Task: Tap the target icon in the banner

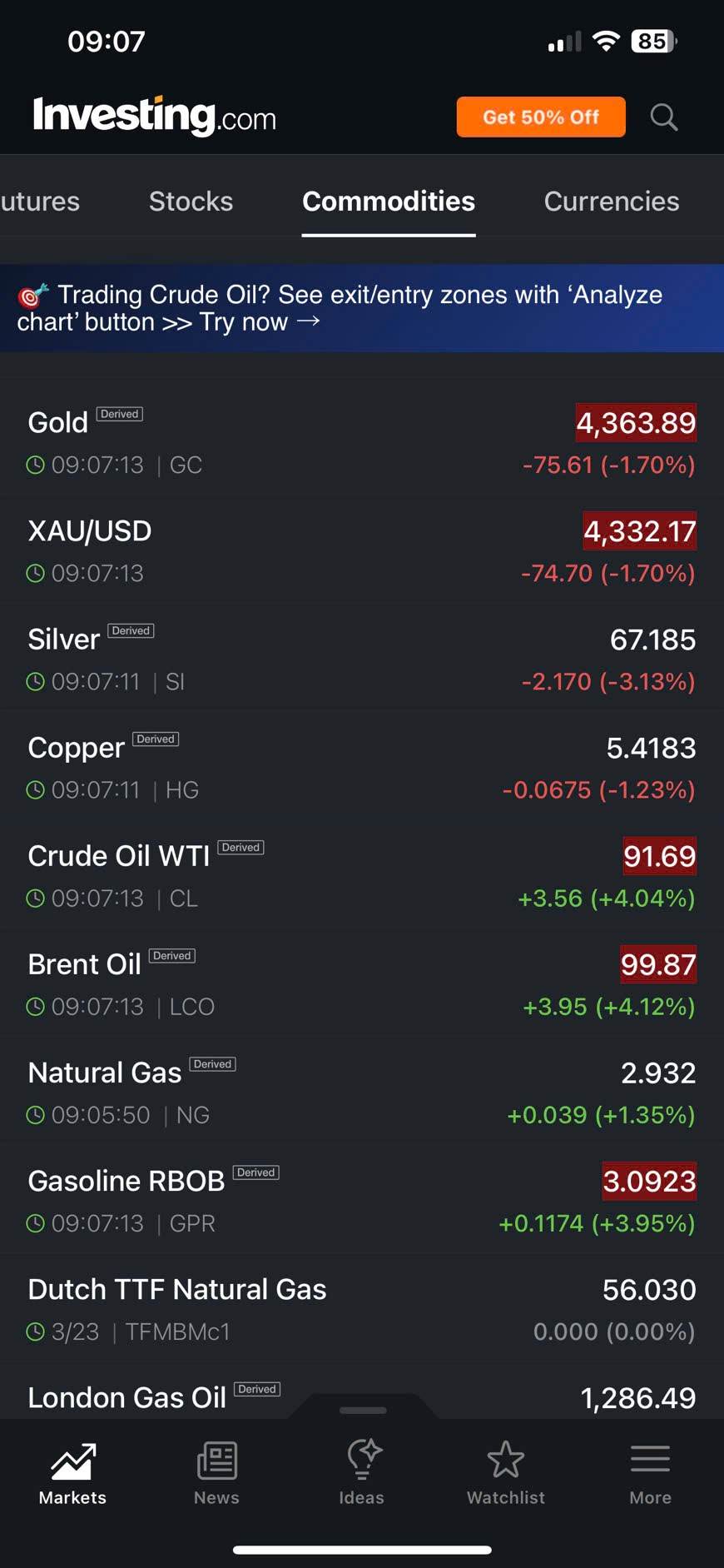Action: [x=33, y=295]
